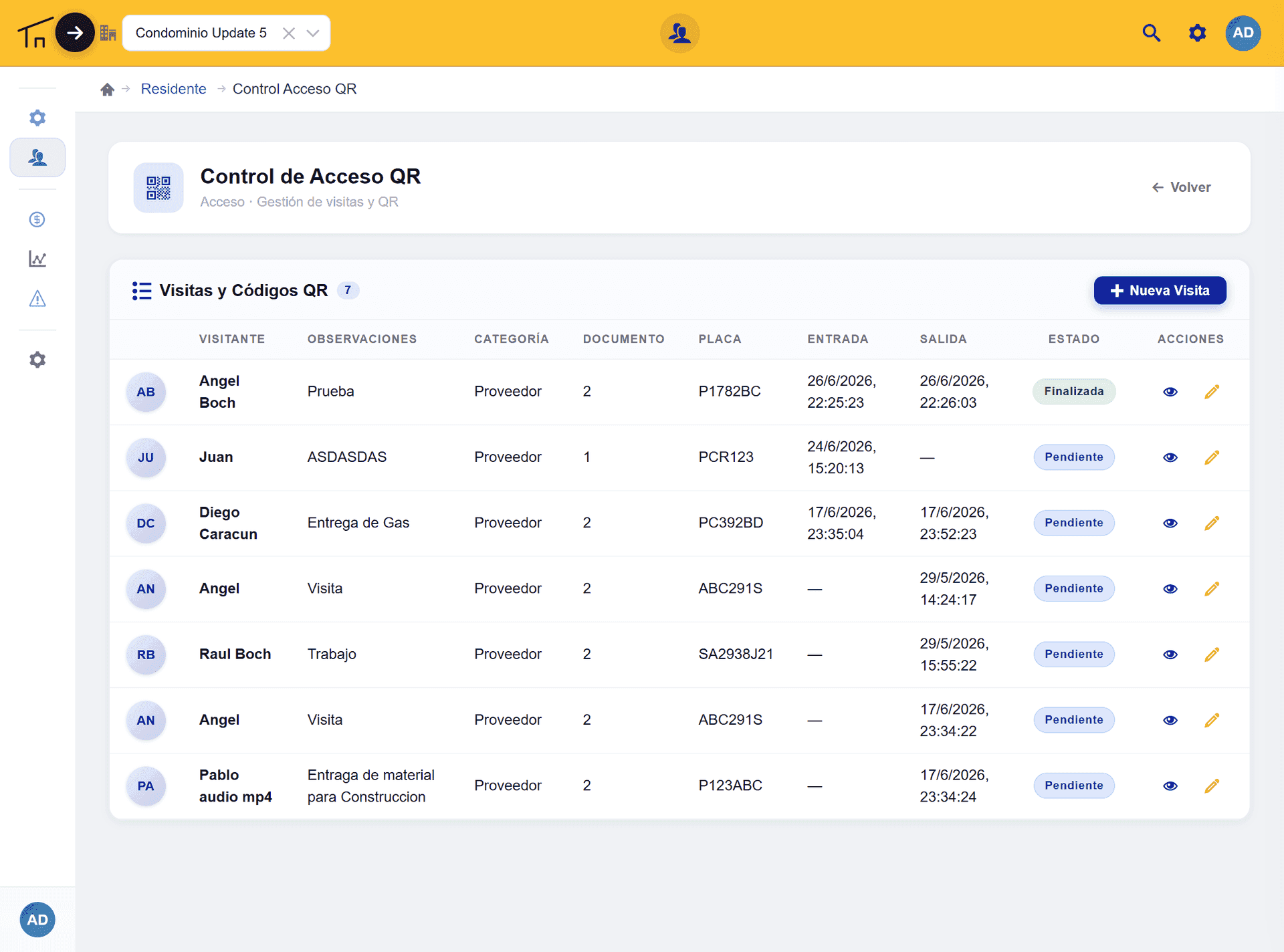Click the ESTADO column header
The height and width of the screenshot is (952, 1284).
pos(1074,339)
